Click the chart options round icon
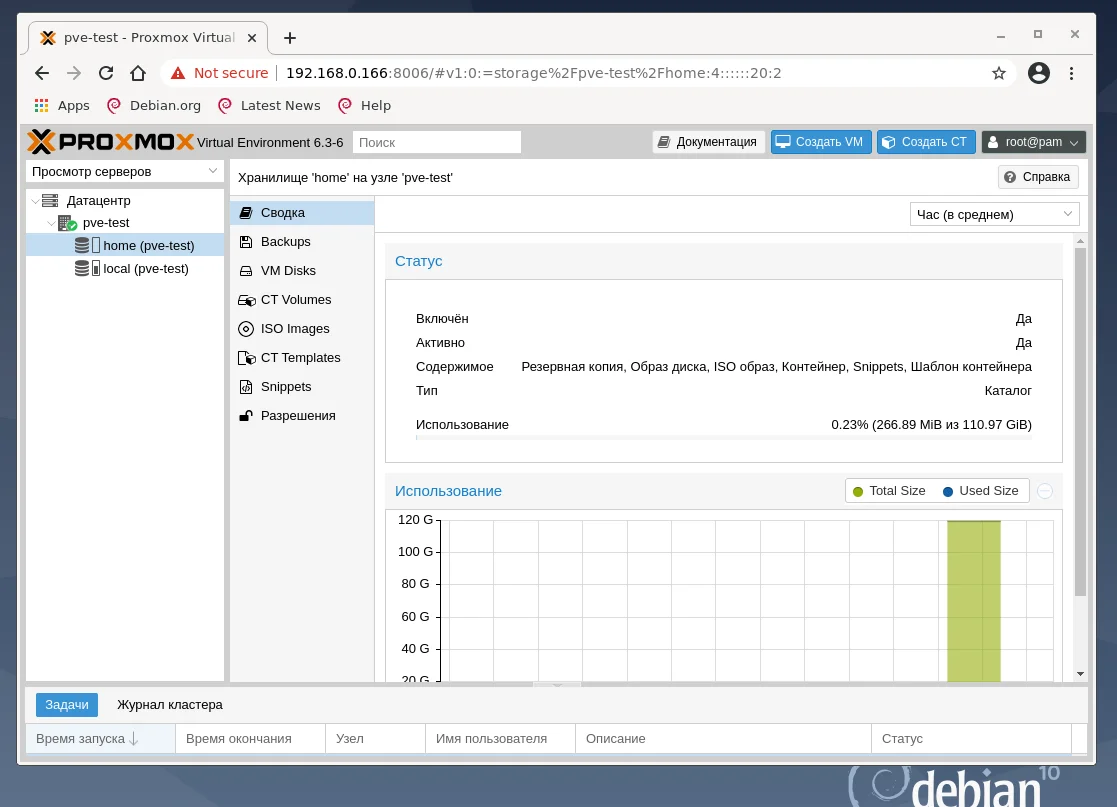Viewport: 1117px width, 807px height. tap(1045, 491)
